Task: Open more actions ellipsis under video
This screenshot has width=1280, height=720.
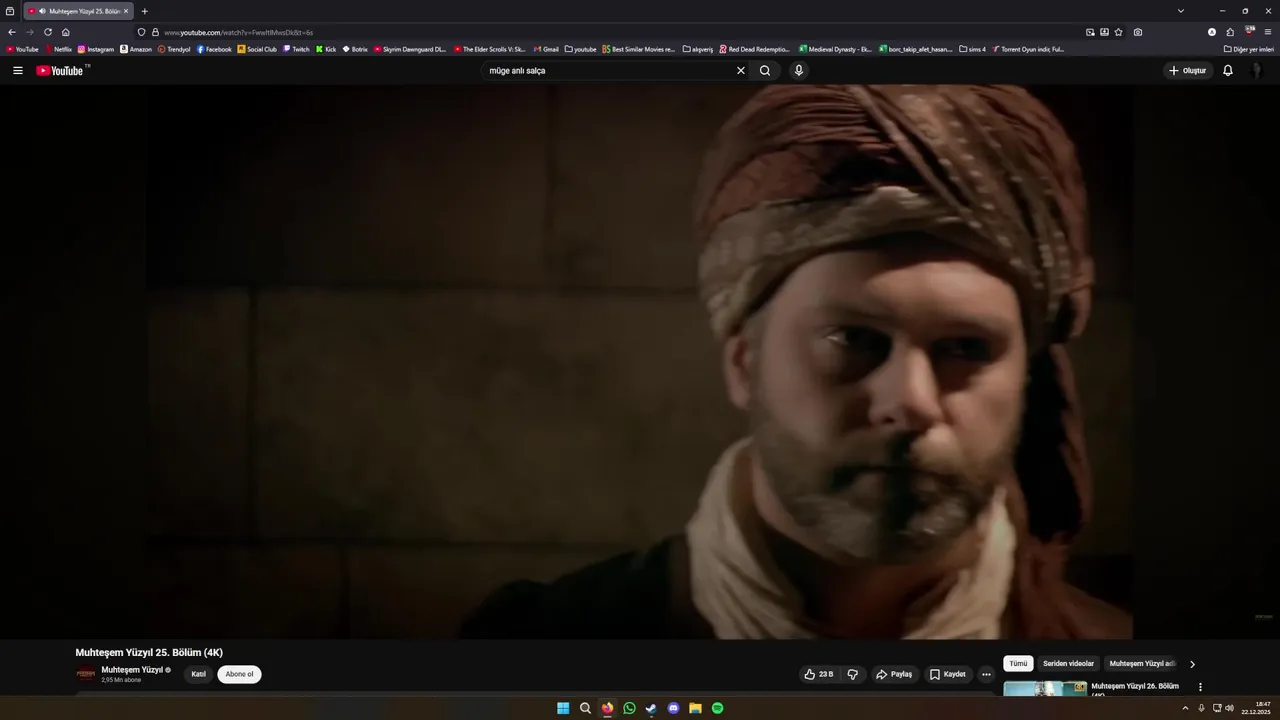Action: 986,674
